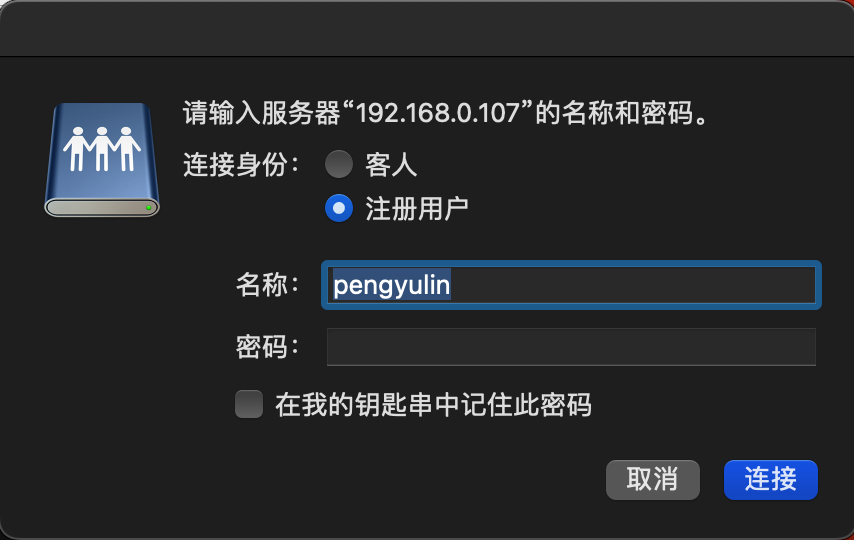Click the highlighted pengyulin text
The height and width of the screenshot is (540, 854).
[392, 286]
